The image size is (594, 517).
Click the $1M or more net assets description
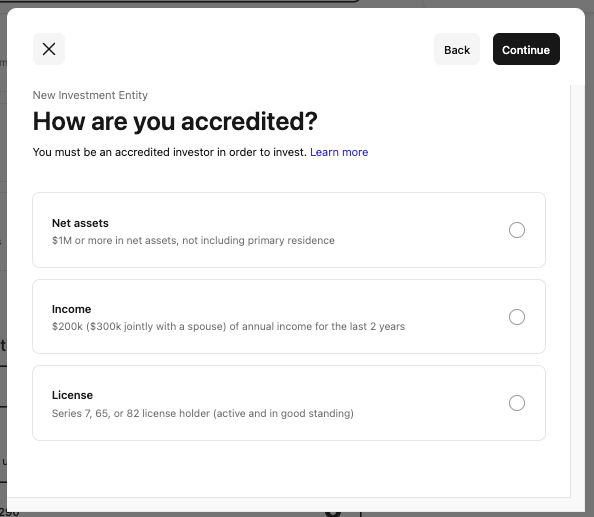(x=193, y=241)
